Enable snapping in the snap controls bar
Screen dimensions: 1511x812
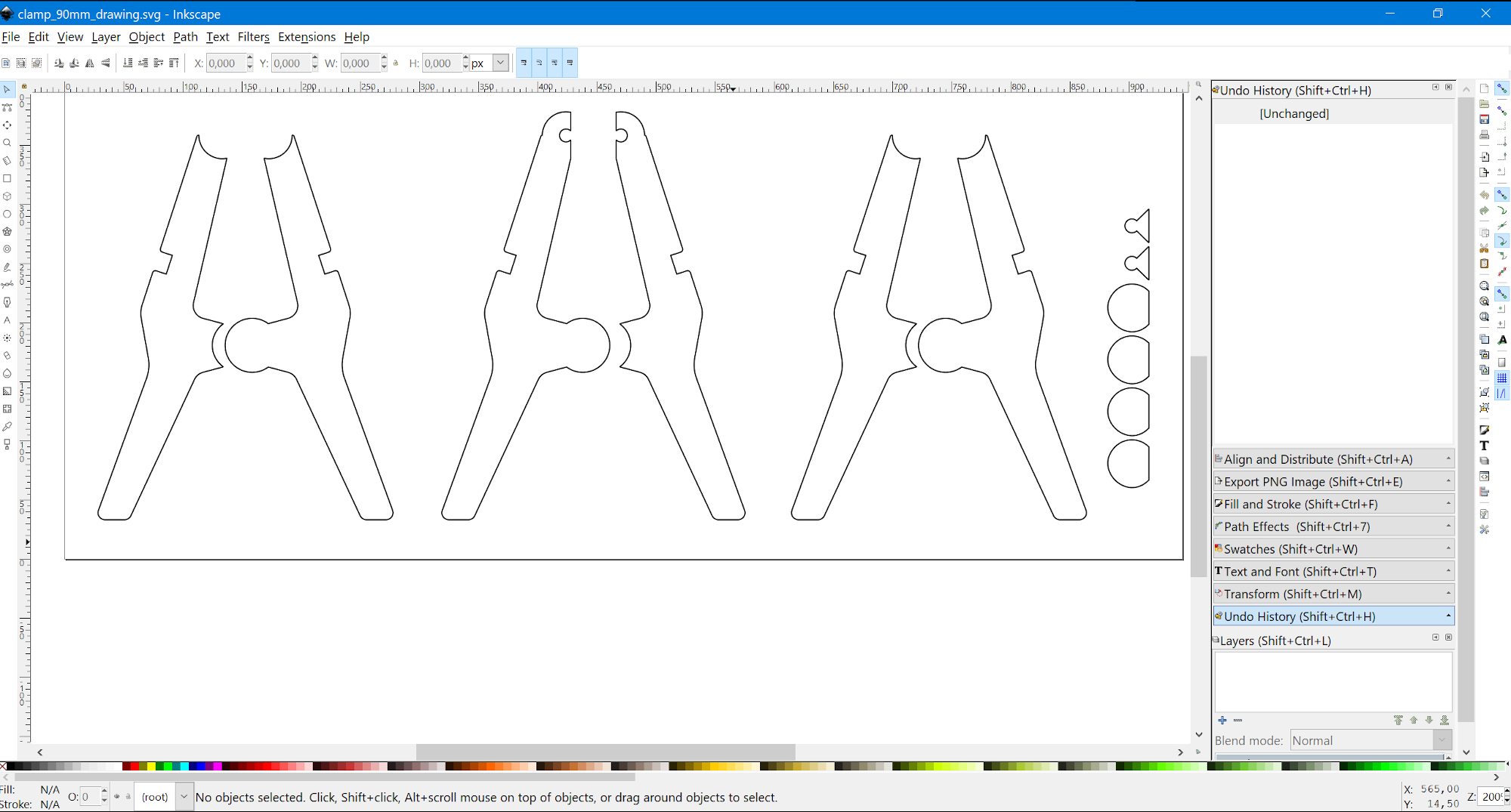pos(1503,88)
